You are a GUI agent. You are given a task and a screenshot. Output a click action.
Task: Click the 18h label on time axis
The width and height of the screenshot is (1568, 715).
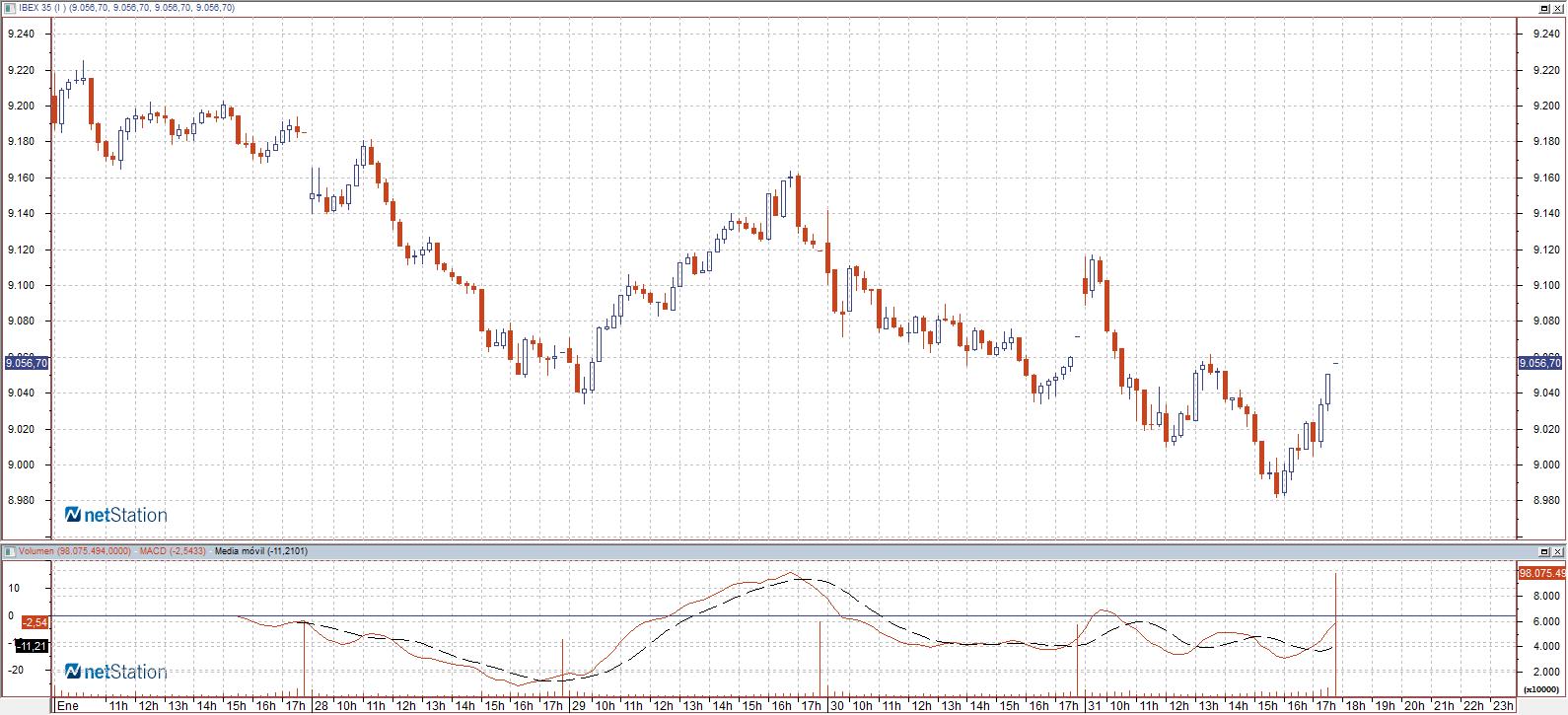click(1357, 706)
